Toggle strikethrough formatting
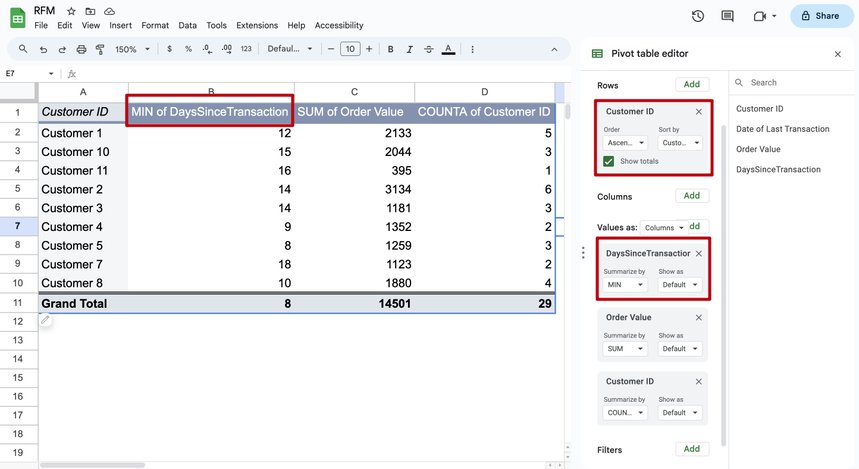The width and height of the screenshot is (859, 469). click(x=428, y=49)
